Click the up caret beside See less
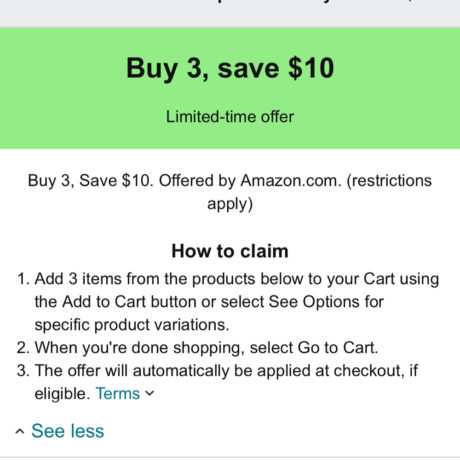The height and width of the screenshot is (460, 460). tap(20, 431)
